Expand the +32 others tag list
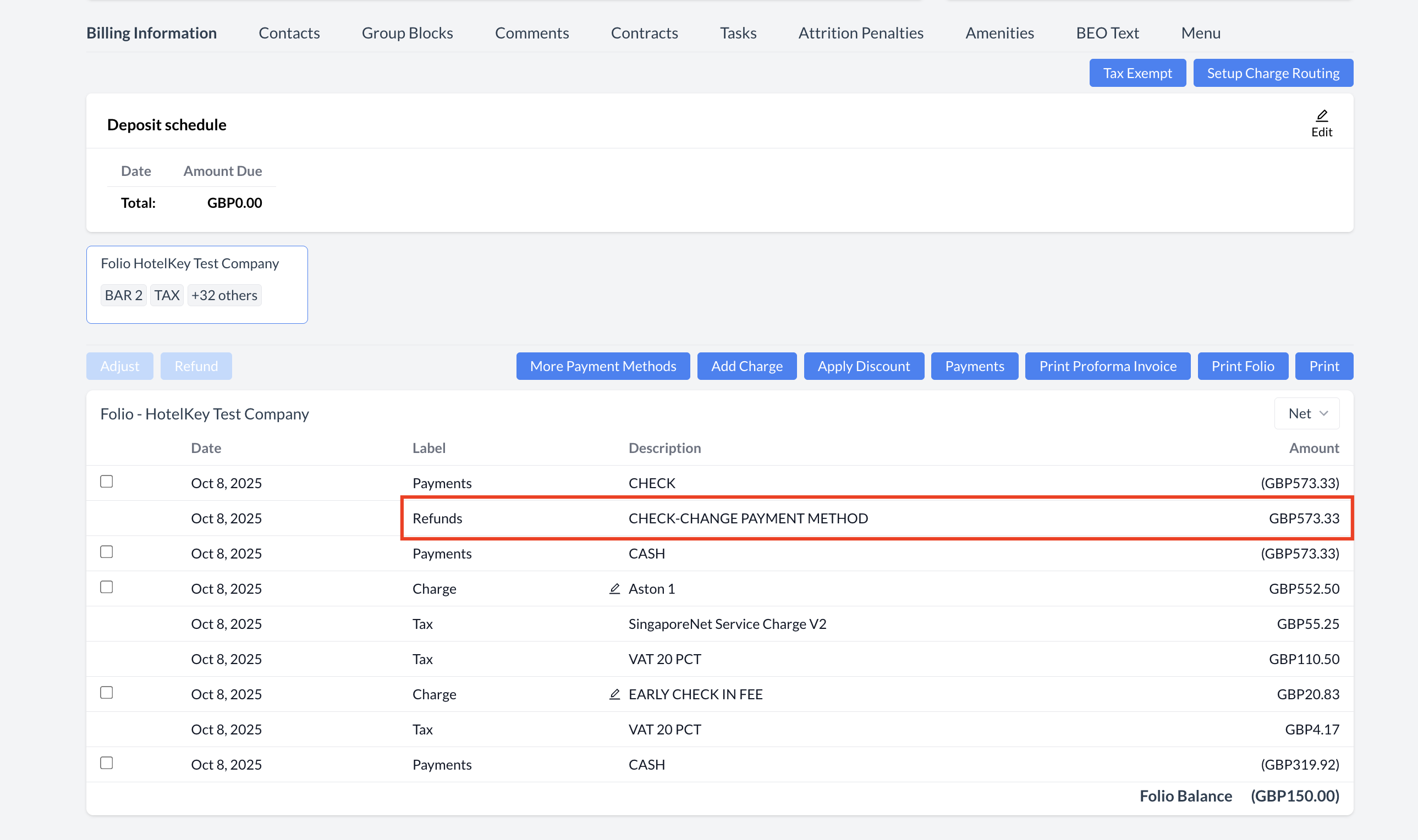The width and height of the screenshot is (1418, 840). click(x=224, y=295)
